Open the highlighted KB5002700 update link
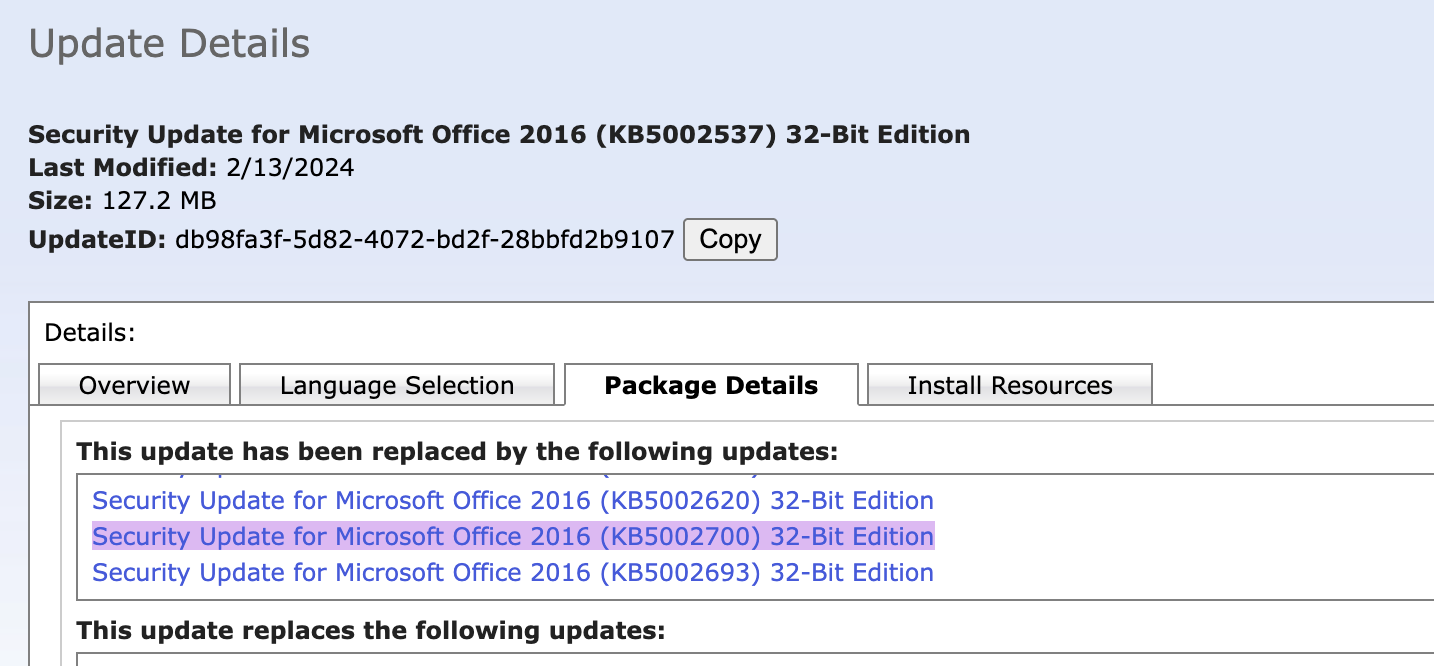This screenshot has height=666, width=1434. pyautogui.click(x=513, y=536)
